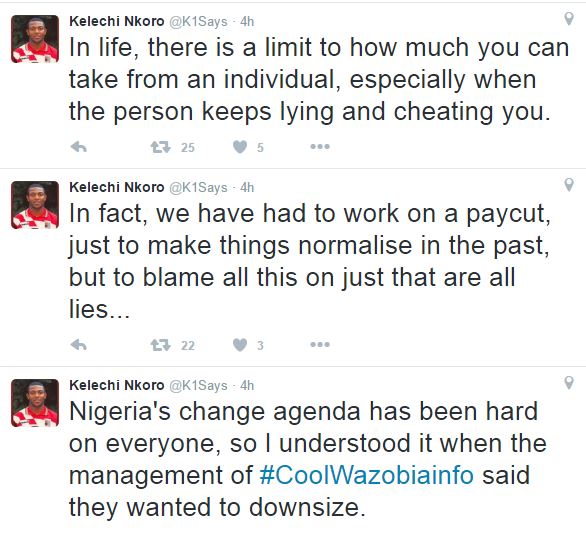The width and height of the screenshot is (586, 533).
Task: Click the 4h timestamp on first tweet
Action: coord(247,22)
